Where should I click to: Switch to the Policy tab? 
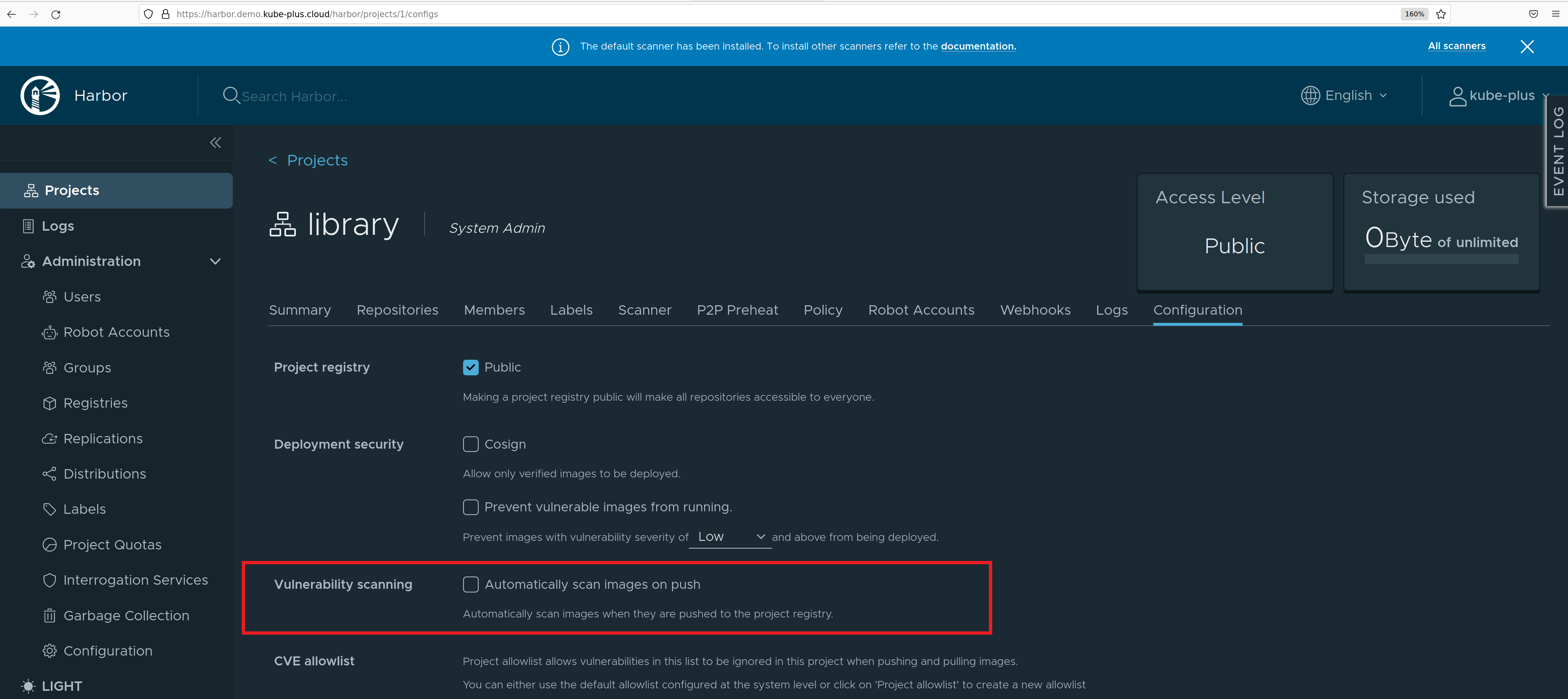pos(823,310)
